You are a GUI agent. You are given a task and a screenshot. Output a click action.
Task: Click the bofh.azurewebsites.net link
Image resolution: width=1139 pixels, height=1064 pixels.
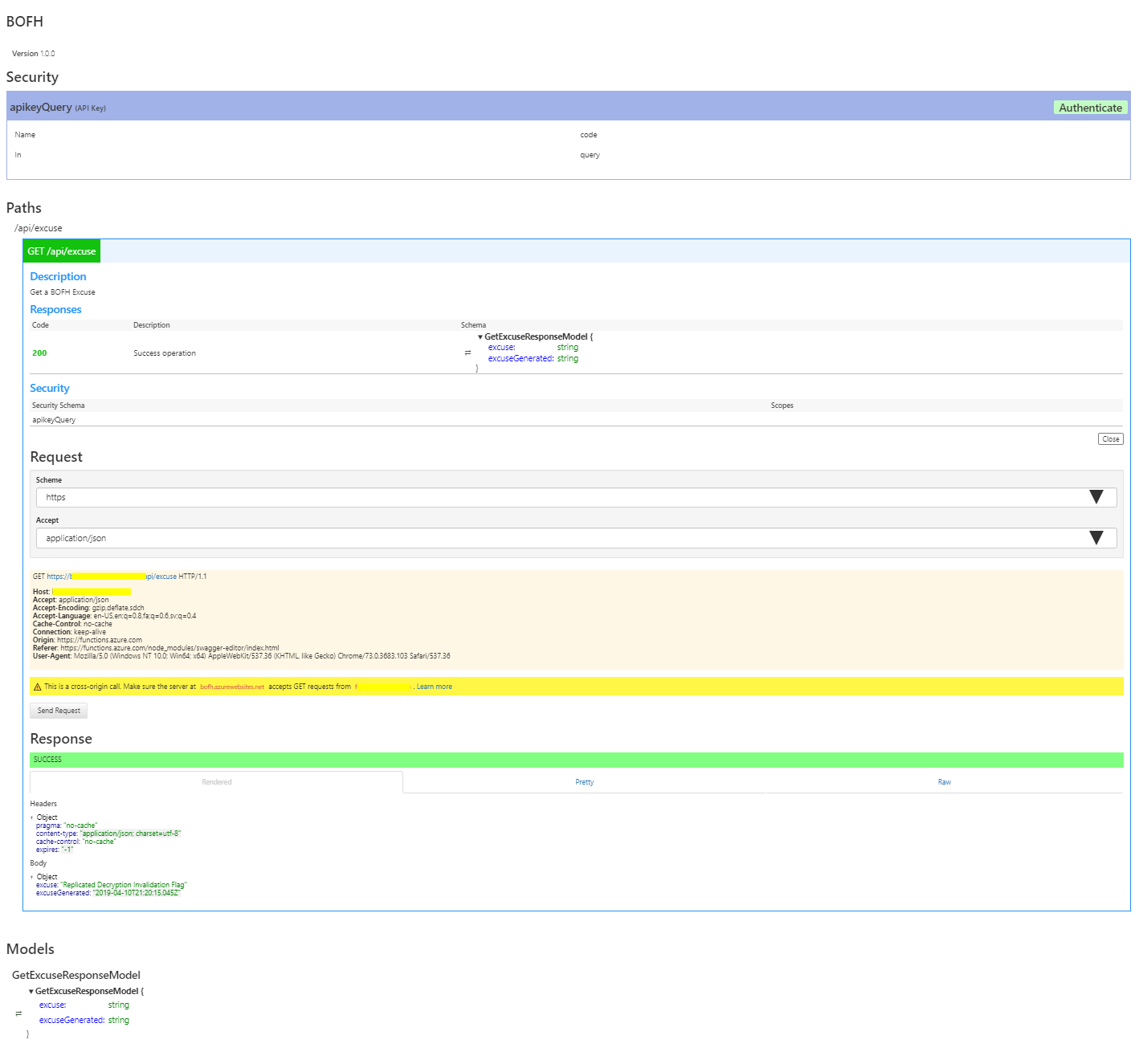click(x=231, y=687)
